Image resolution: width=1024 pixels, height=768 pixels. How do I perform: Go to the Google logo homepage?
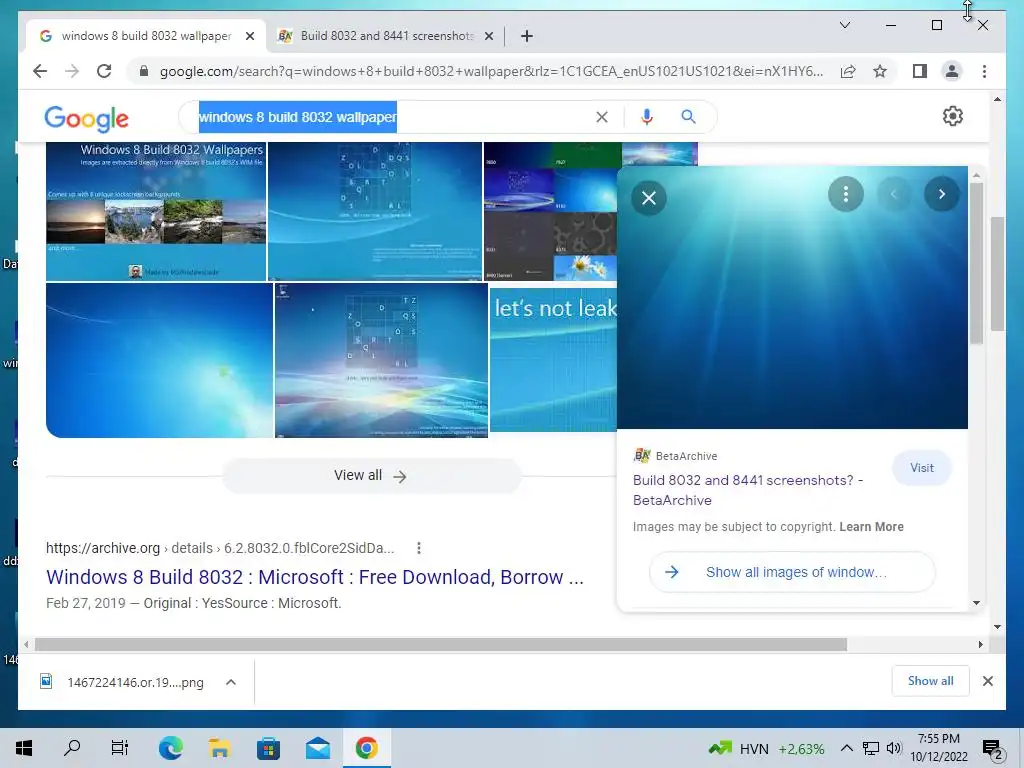pos(86,118)
